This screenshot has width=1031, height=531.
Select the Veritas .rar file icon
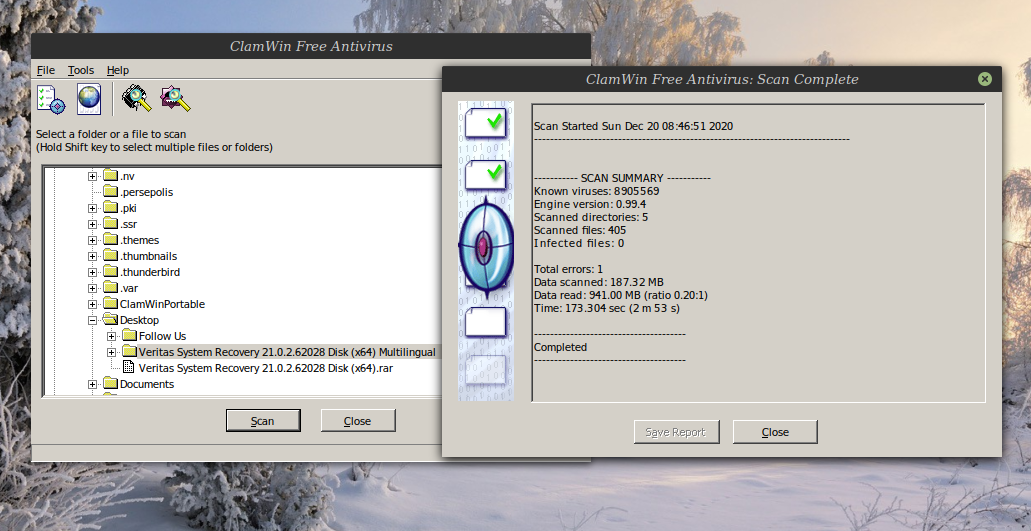pyautogui.click(x=129, y=367)
